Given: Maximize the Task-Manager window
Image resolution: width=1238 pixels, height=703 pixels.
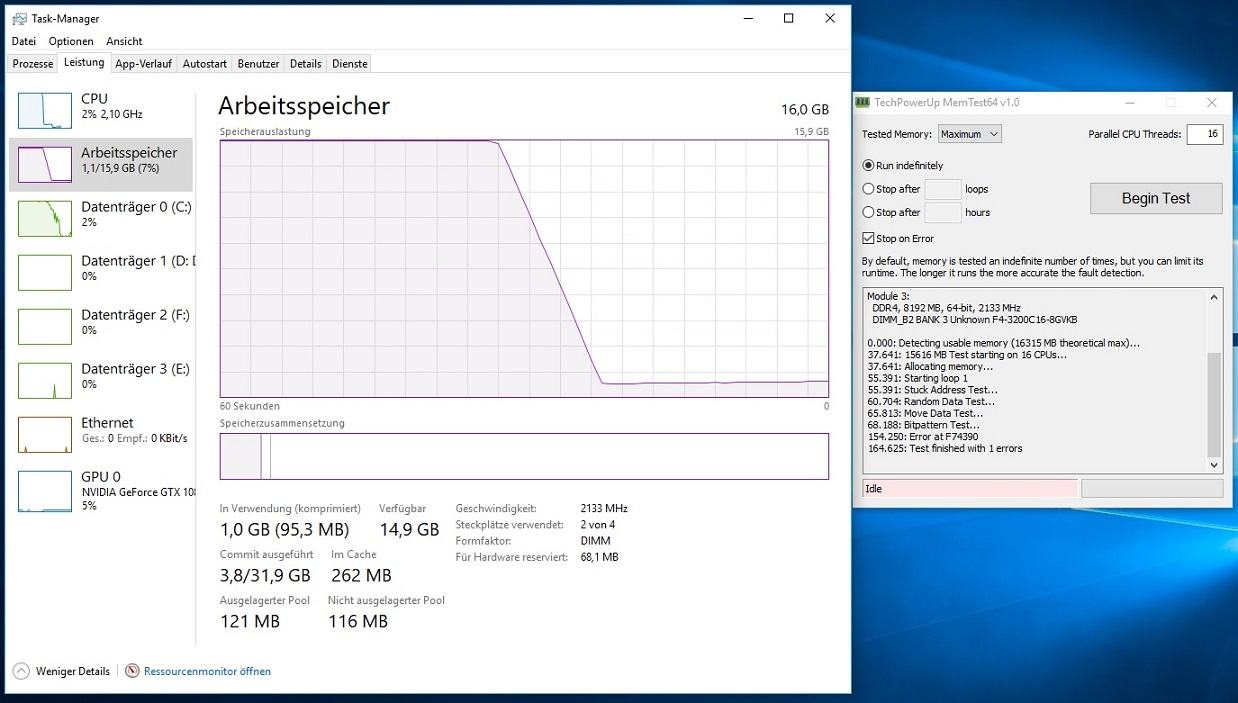Looking at the screenshot, I should tap(788, 18).
